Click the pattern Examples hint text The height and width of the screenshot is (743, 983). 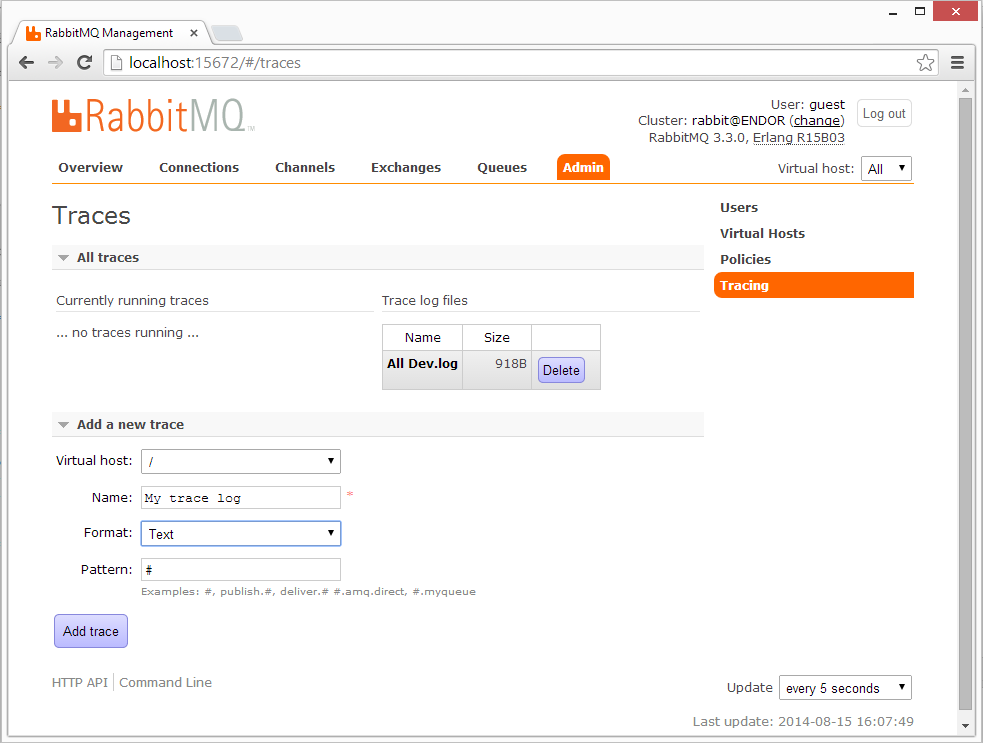click(x=308, y=591)
